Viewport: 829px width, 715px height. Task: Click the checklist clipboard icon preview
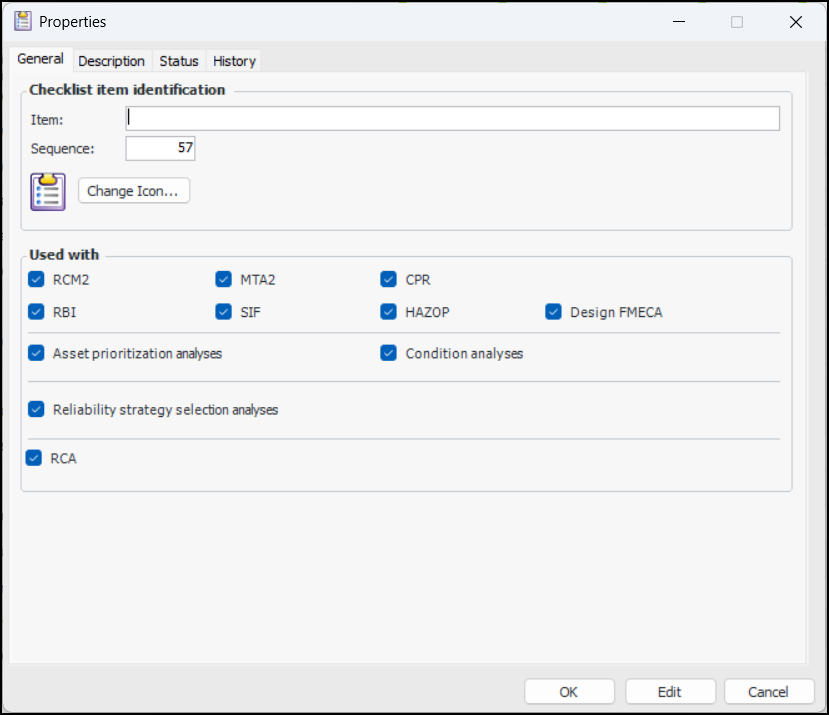click(x=48, y=191)
